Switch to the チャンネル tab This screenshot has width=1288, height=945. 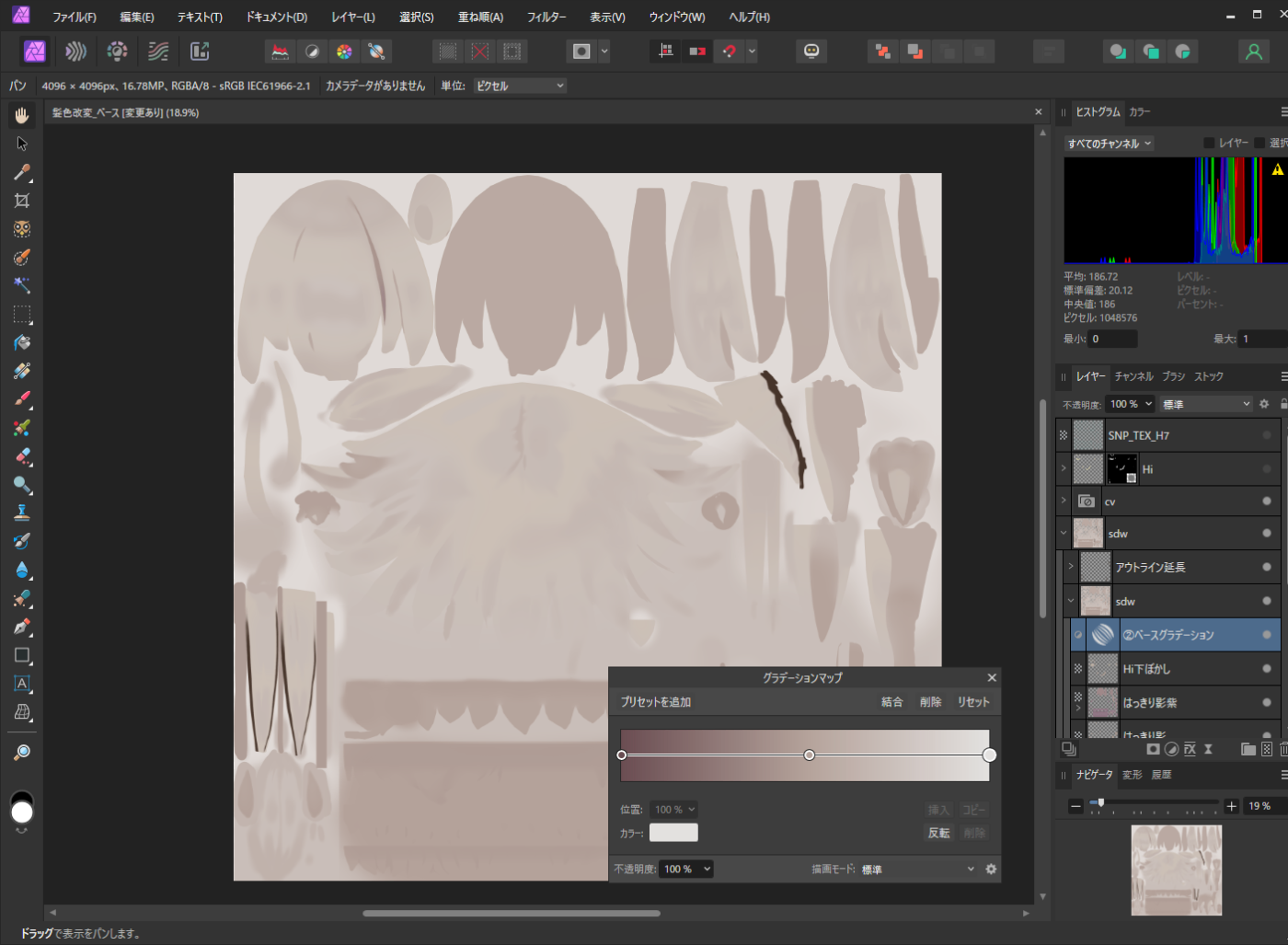pos(1133,376)
